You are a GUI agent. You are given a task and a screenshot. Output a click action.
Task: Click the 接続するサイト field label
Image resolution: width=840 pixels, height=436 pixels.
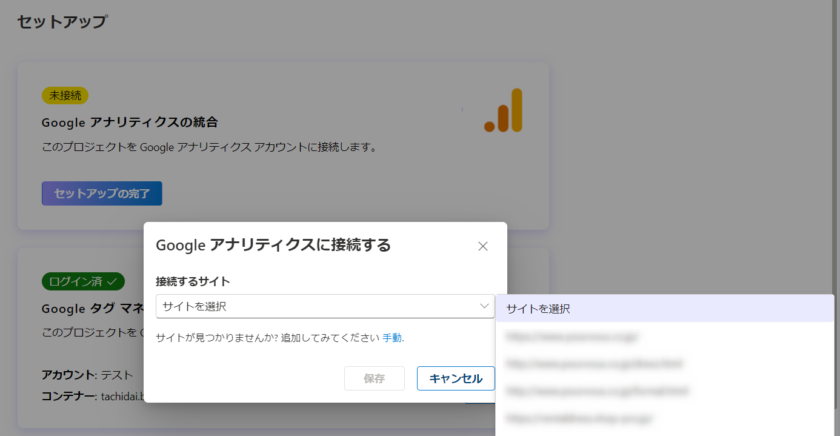[193, 281]
